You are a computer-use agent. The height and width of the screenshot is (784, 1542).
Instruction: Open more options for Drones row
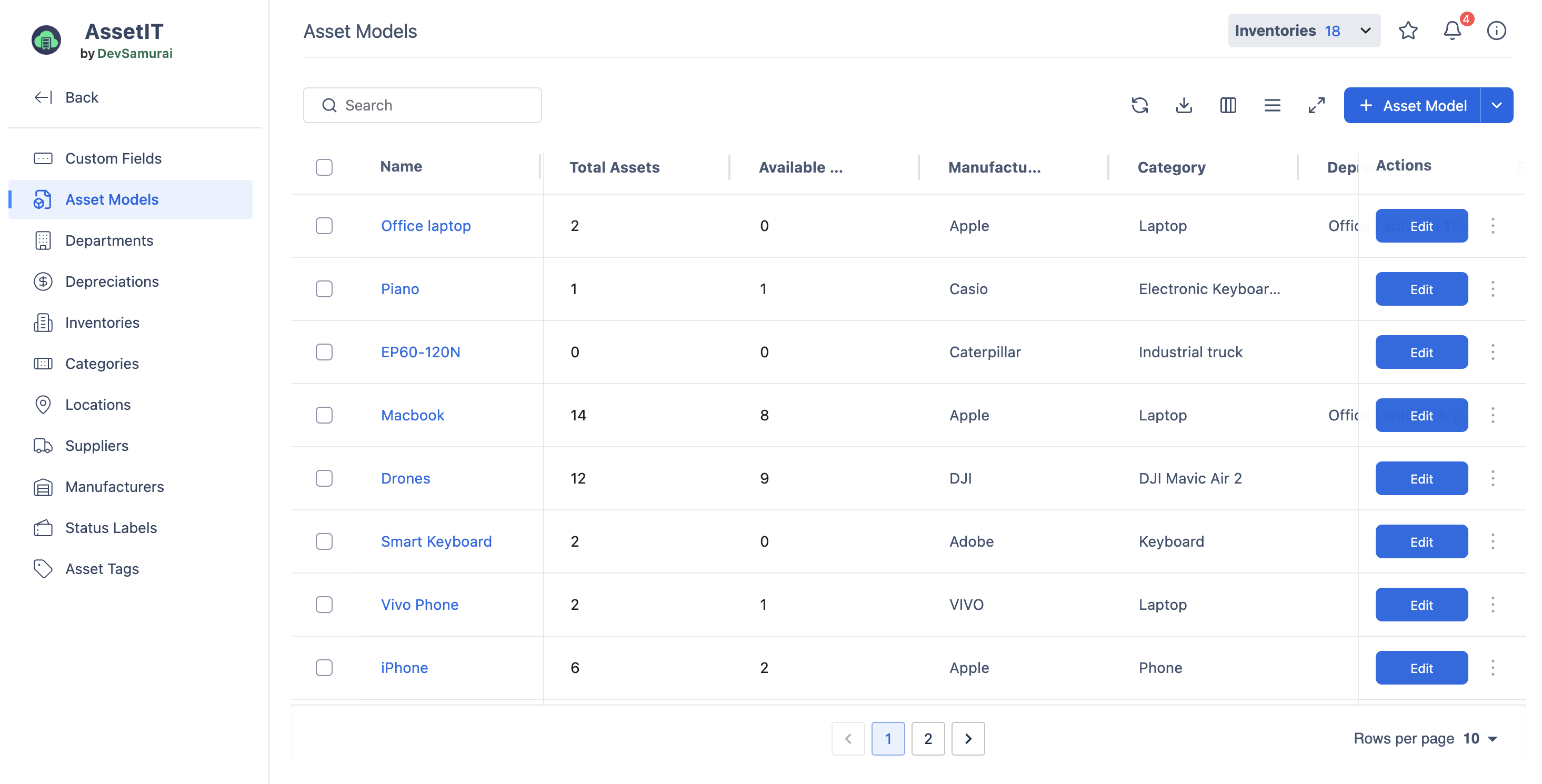(x=1493, y=478)
